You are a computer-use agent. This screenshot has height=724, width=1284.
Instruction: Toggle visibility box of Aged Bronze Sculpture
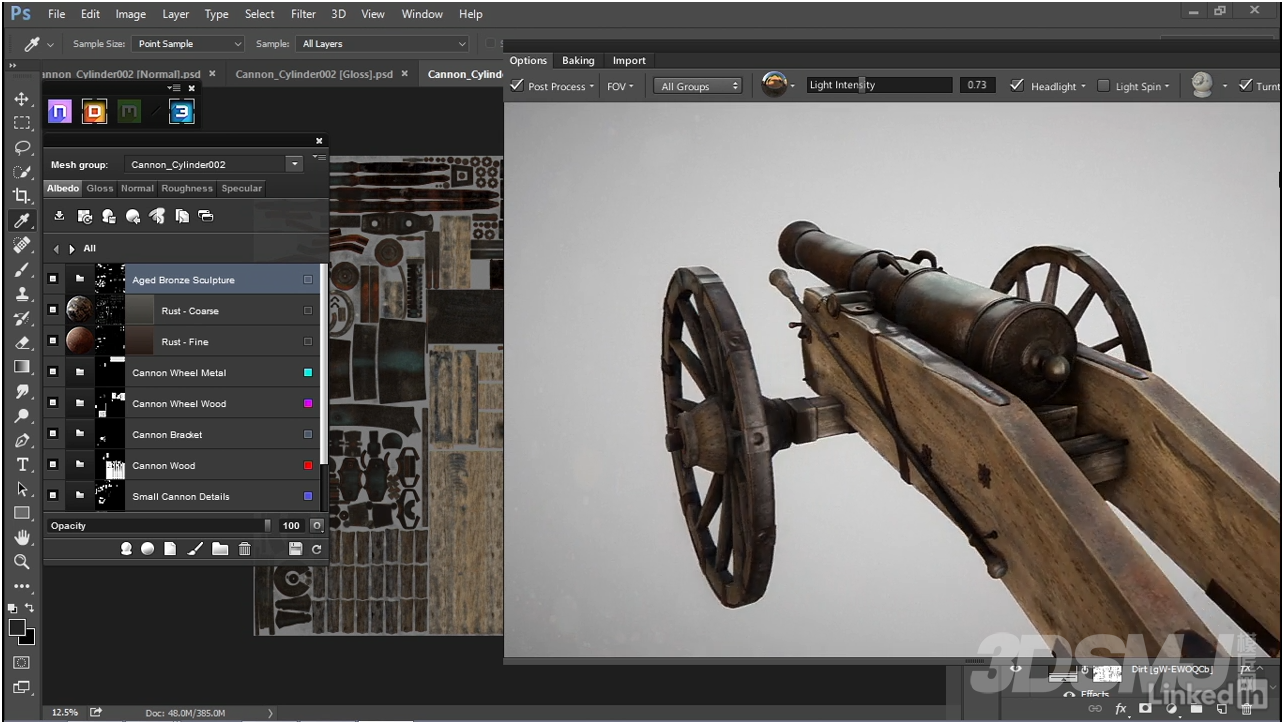(53, 280)
